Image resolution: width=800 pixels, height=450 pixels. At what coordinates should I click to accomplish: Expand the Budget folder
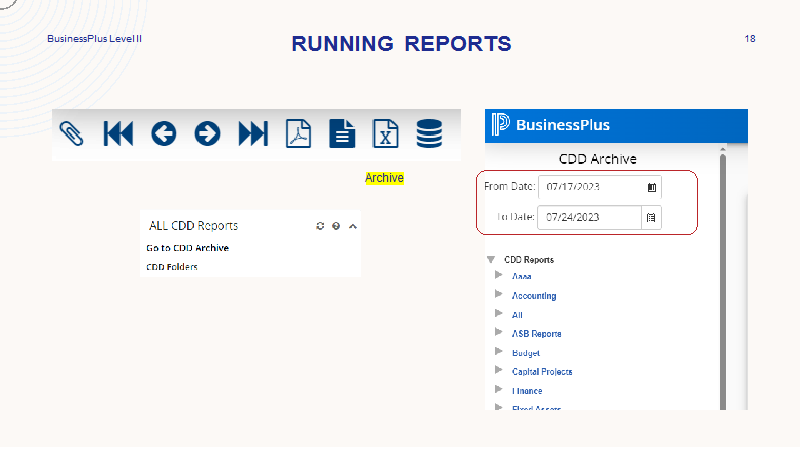click(x=498, y=352)
